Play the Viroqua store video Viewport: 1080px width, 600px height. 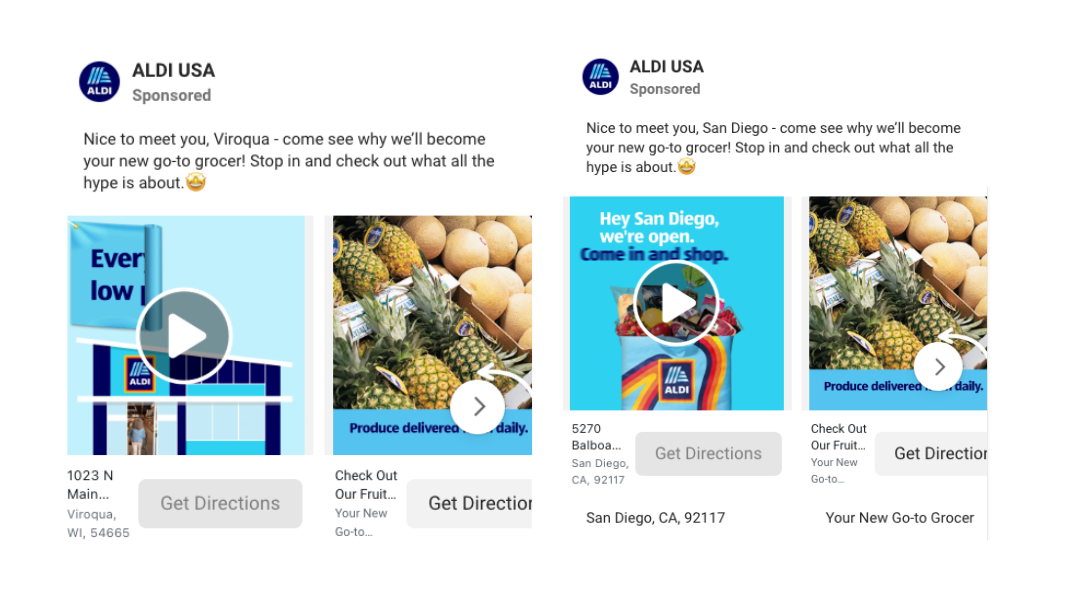(184, 335)
